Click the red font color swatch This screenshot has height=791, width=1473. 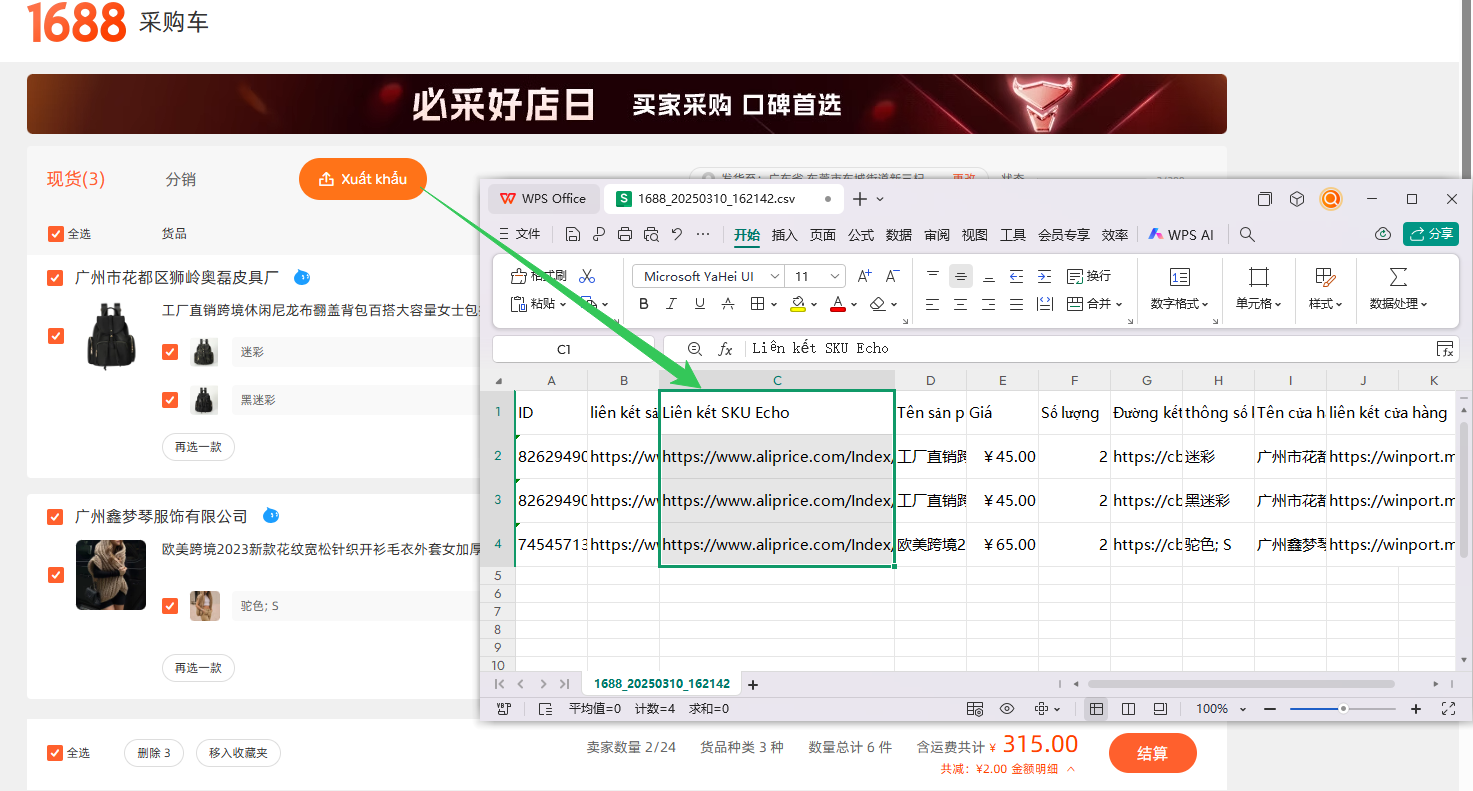click(x=838, y=304)
